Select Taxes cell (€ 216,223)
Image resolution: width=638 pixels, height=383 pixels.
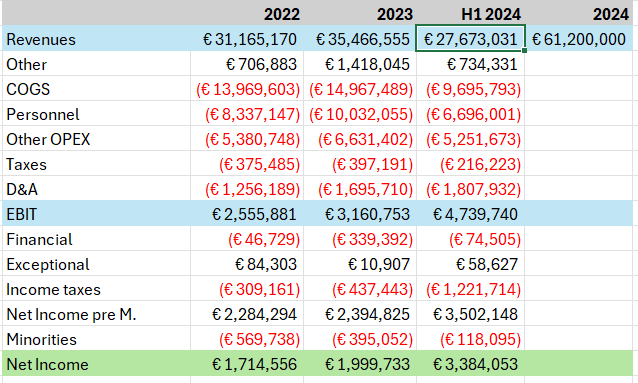[x=470, y=164]
